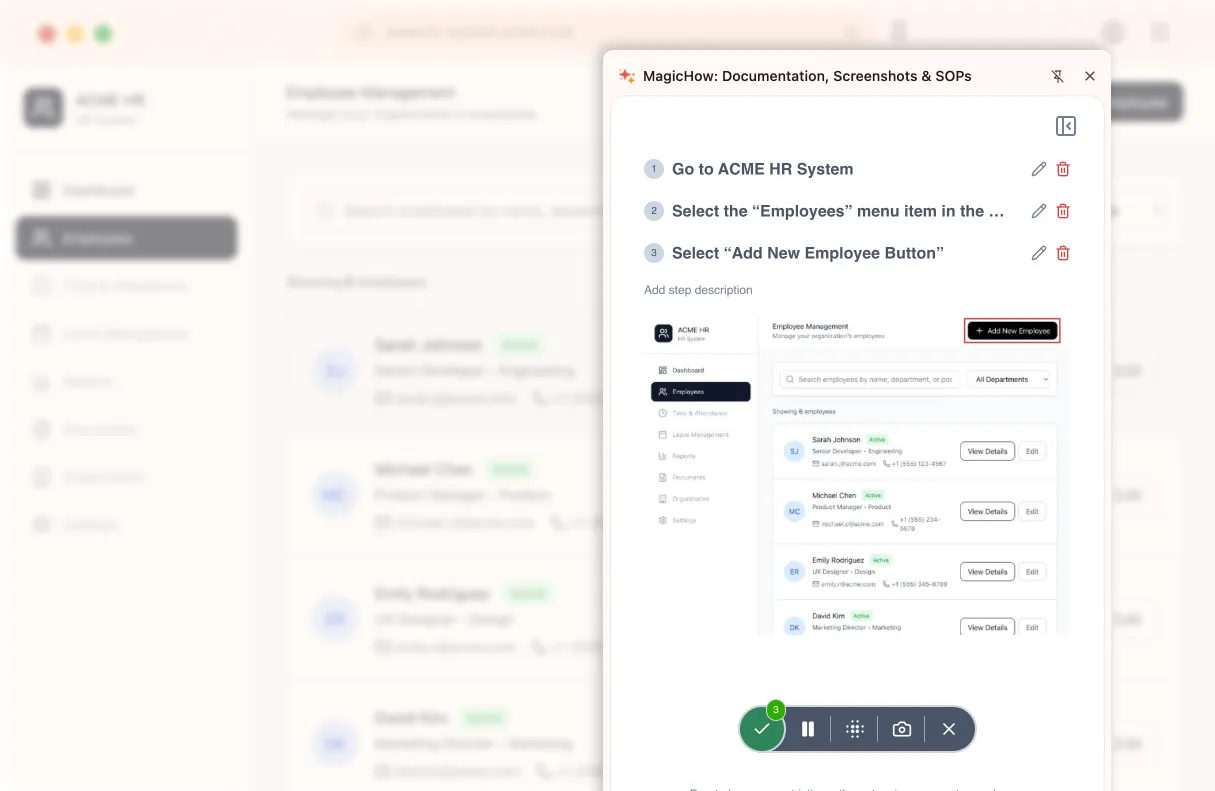Cancel recording with the toolbar X
This screenshot has height=791, width=1215.
point(949,729)
